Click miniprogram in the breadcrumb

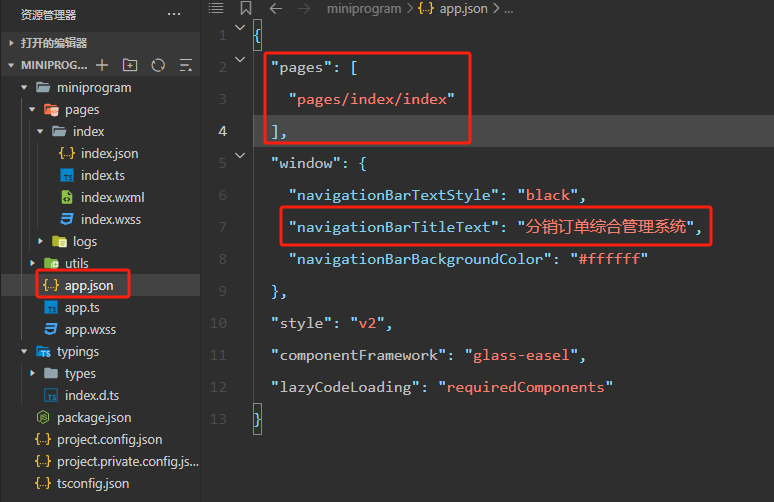click(x=364, y=8)
